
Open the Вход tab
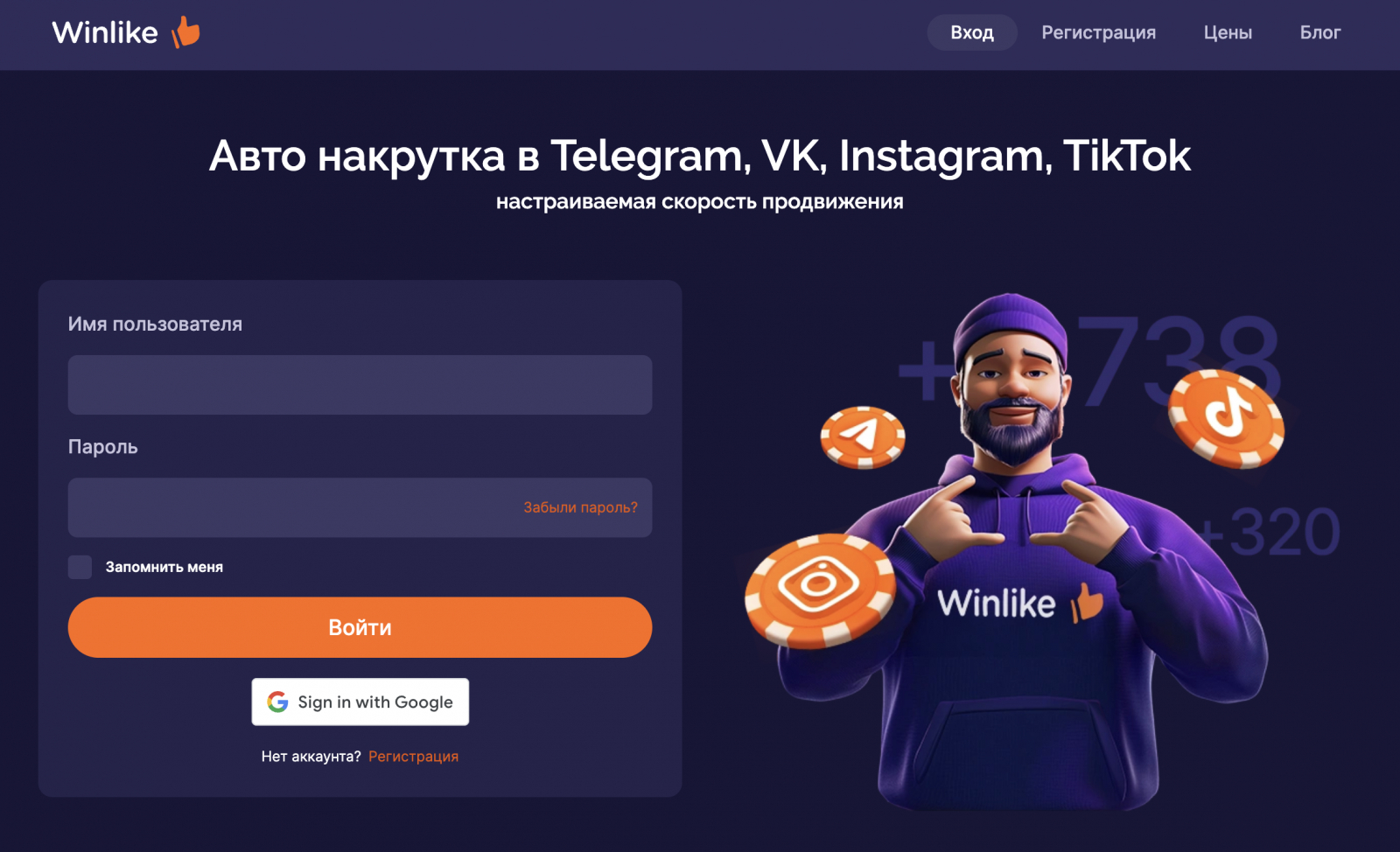[x=972, y=32]
